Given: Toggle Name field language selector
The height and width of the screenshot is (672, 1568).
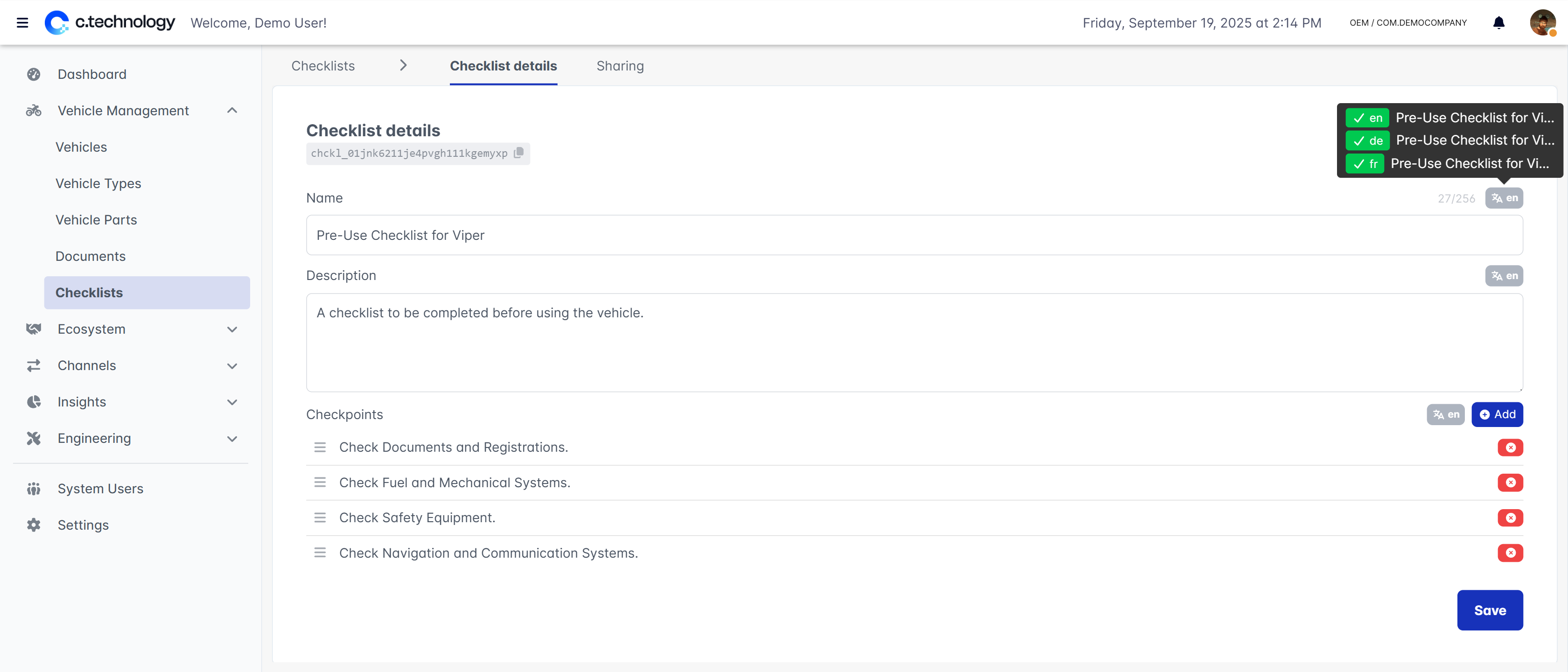Looking at the screenshot, I should [1504, 198].
